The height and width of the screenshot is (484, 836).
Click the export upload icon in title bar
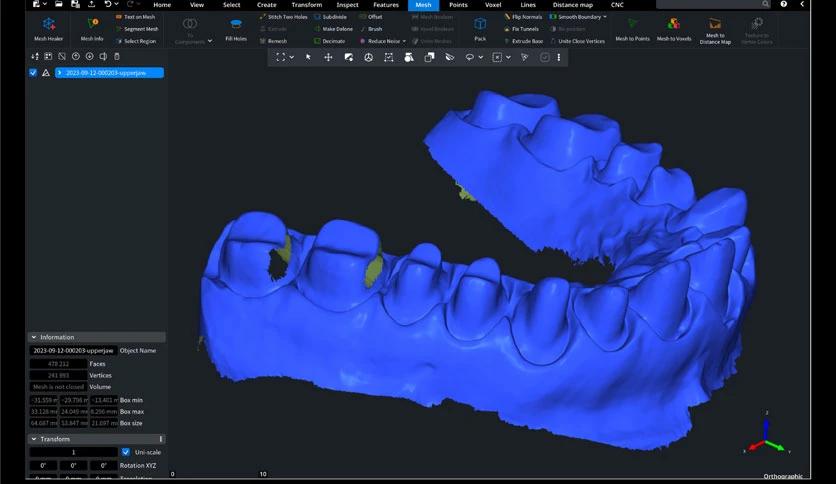click(x=92, y=4)
